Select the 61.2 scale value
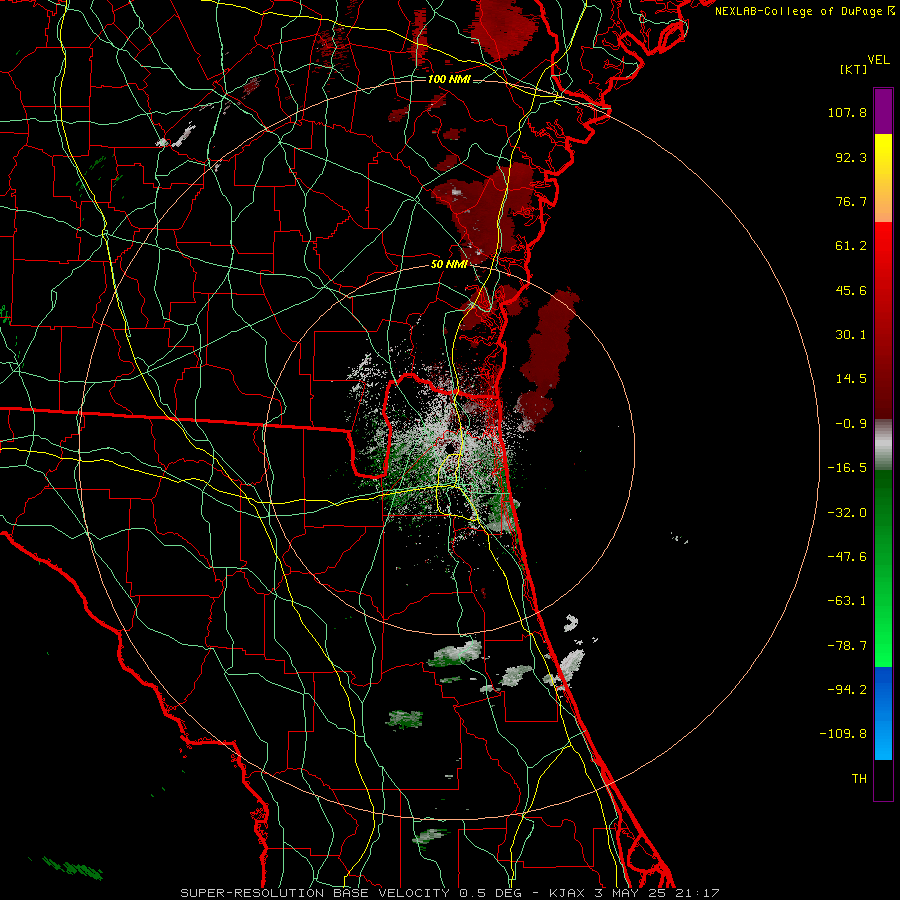Viewport: 900px width, 900px height. pyautogui.click(x=851, y=246)
